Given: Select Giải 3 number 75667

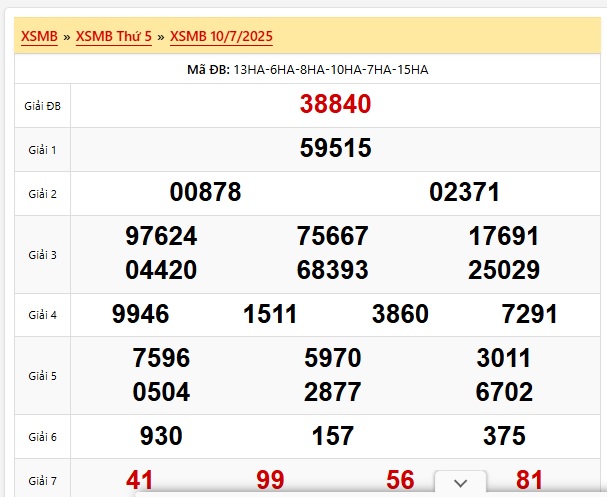Looking at the screenshot, I should (x=333, y=236).
